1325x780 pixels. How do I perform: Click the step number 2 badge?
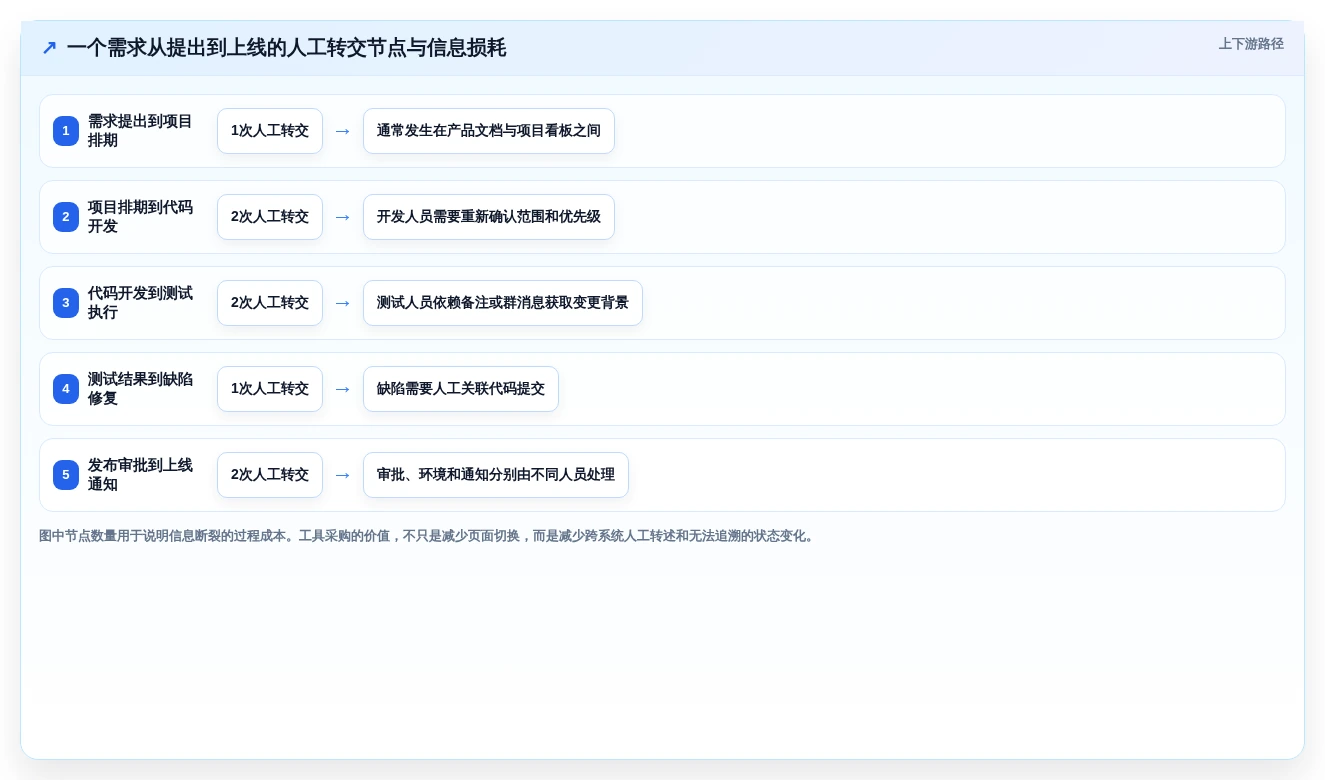coord(66,217)
